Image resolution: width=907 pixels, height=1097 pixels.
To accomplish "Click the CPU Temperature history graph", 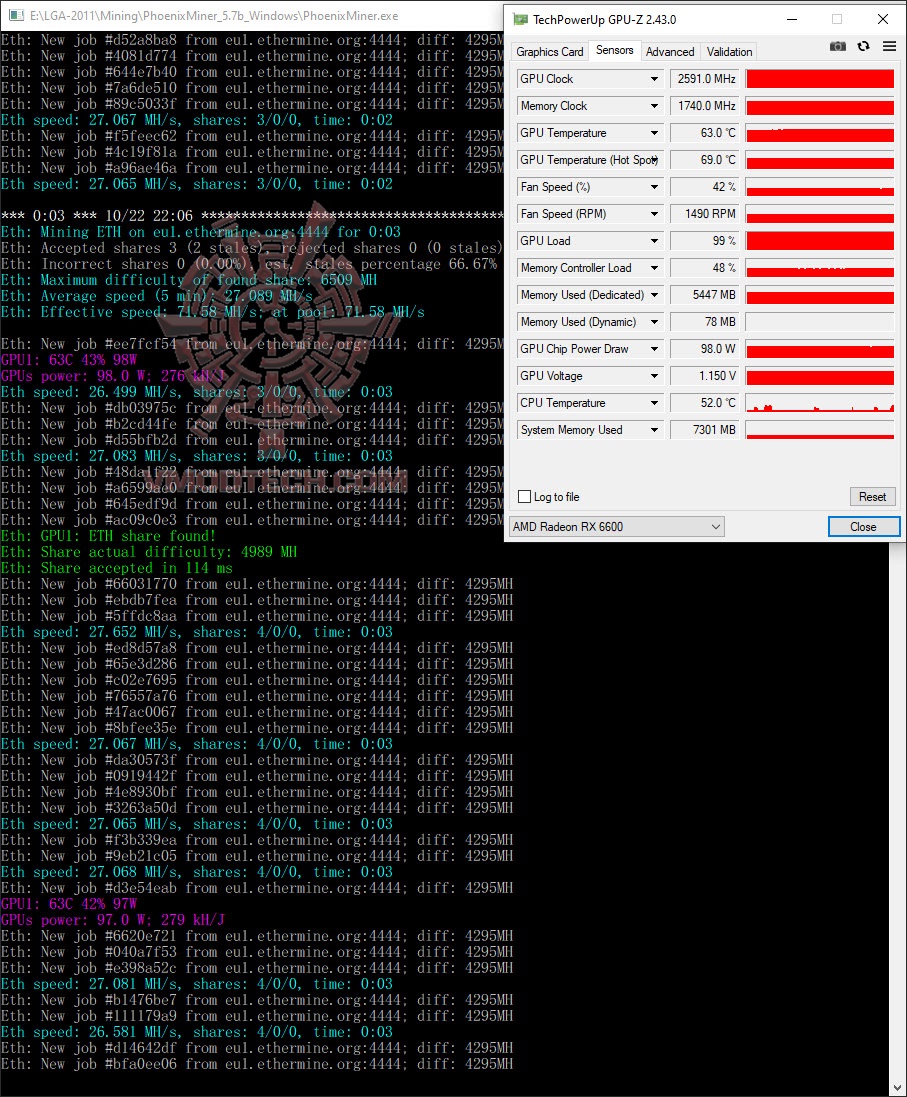I will [x=820, y=403].
